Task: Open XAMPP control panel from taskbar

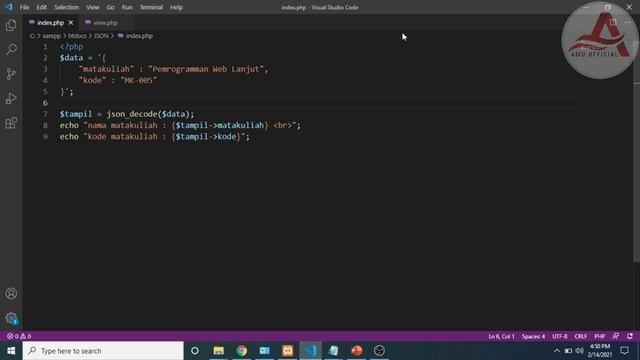Action: [x=287, y=351]
